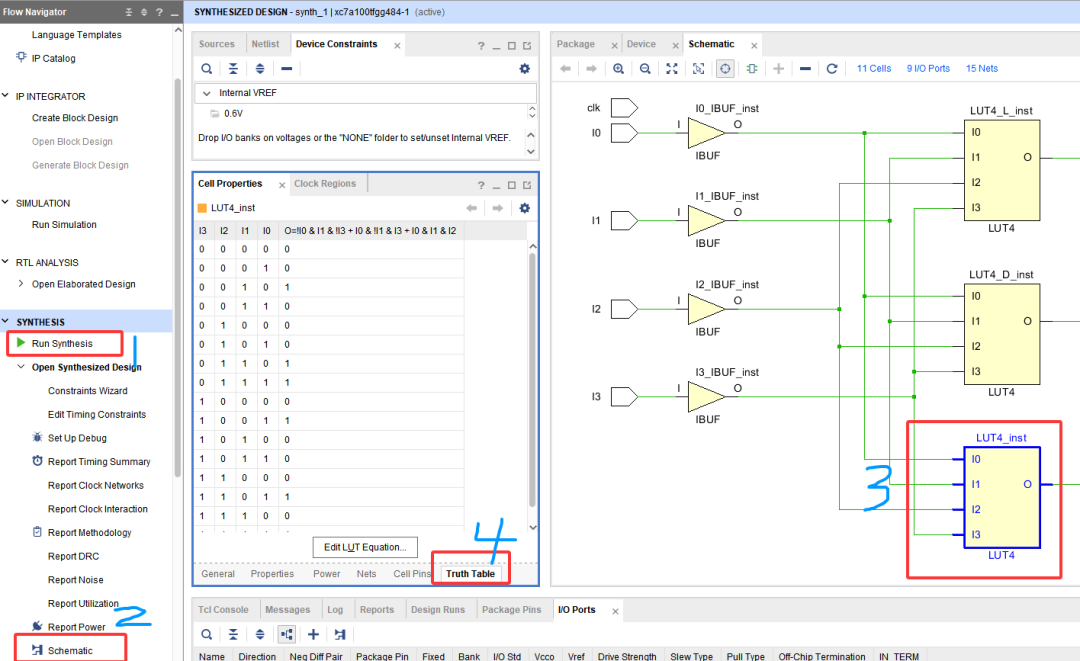The width and height of the screenshot is (1080, 661).
Task: Open Device Constraints settings gear
Action: point(524,69)
